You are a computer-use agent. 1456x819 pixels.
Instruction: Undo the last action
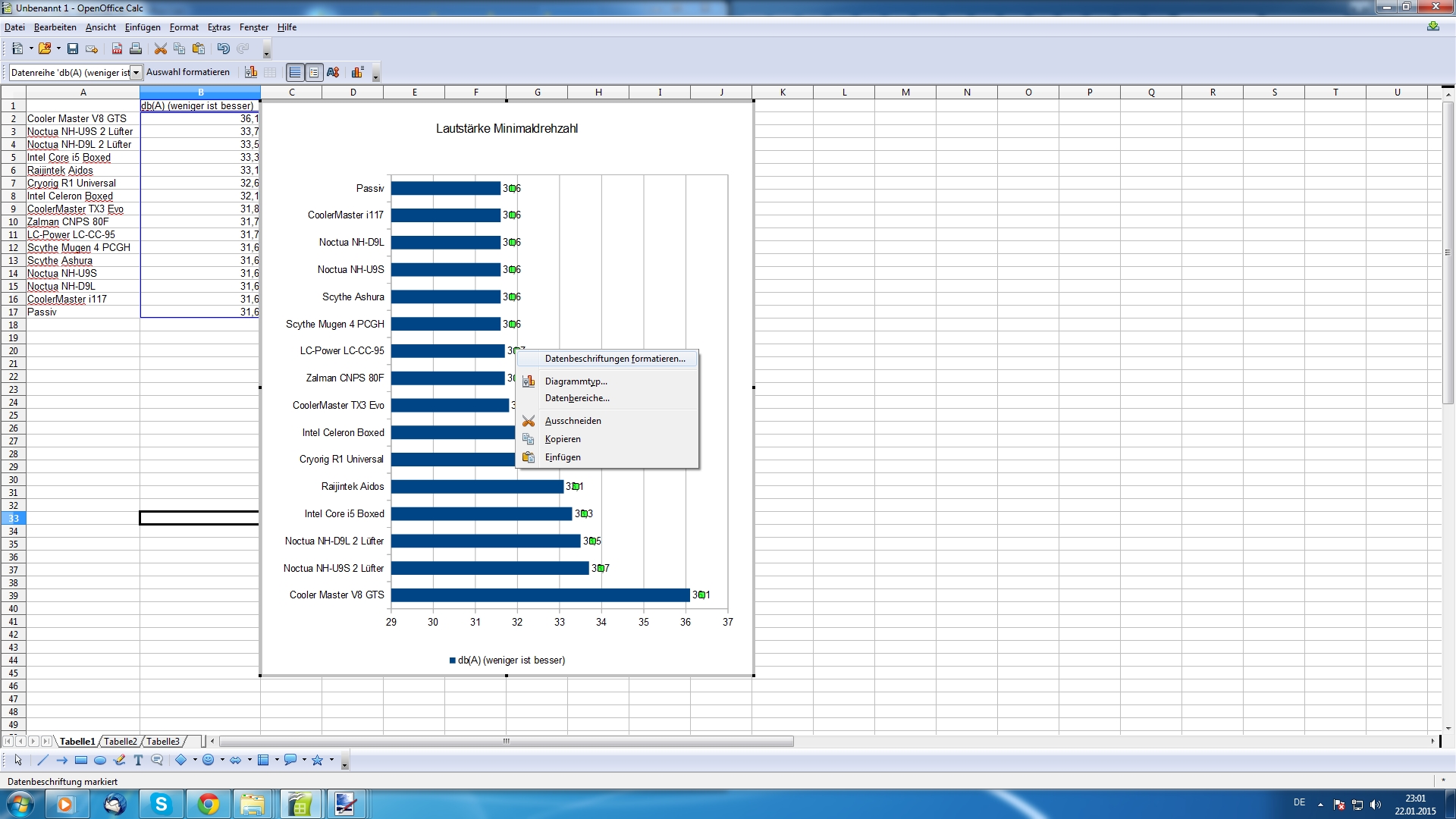223,49
